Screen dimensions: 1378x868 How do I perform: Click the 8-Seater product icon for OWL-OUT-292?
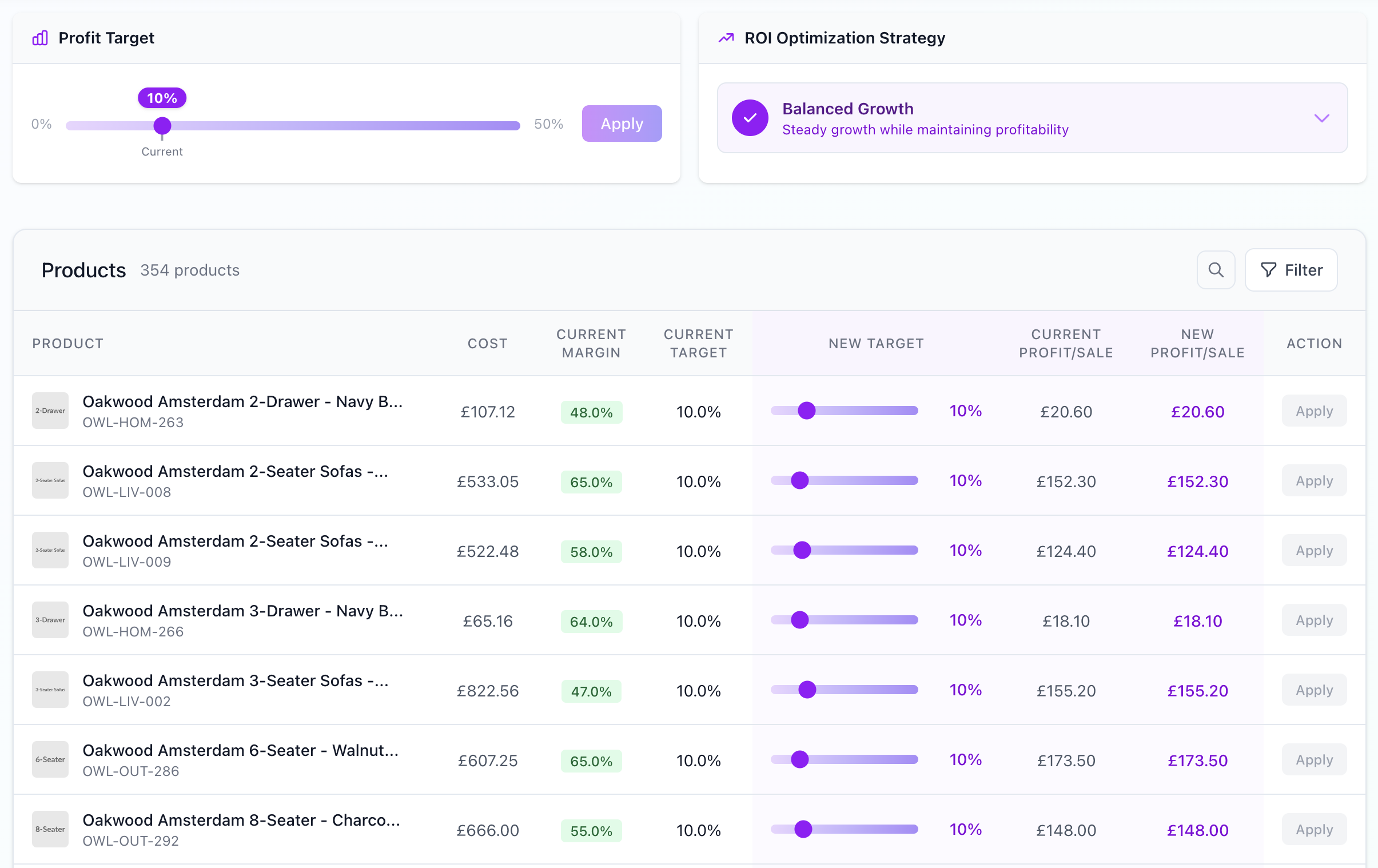pyautogui.click(x=50, y=829)
